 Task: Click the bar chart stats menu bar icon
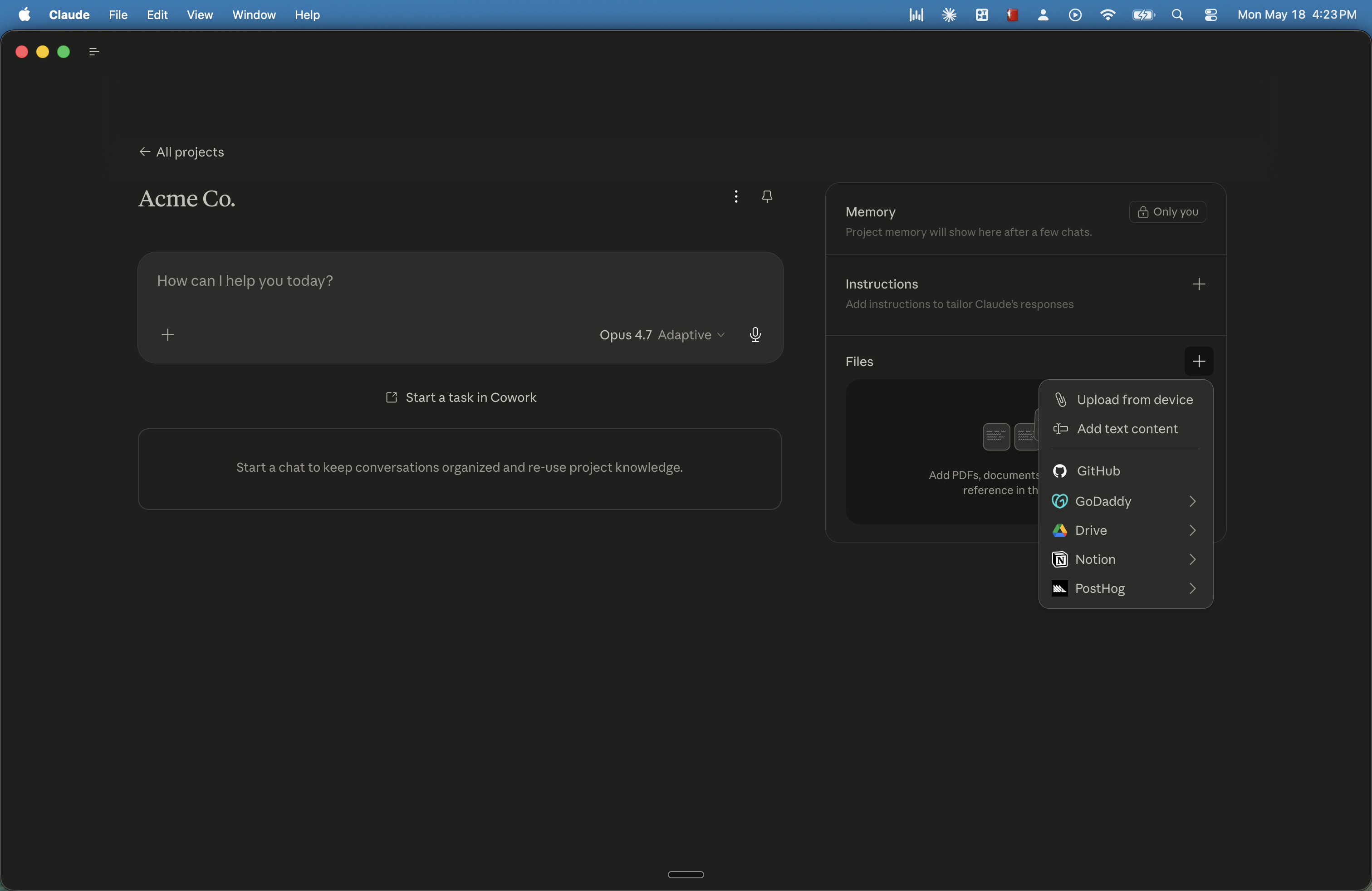(916, 15)
